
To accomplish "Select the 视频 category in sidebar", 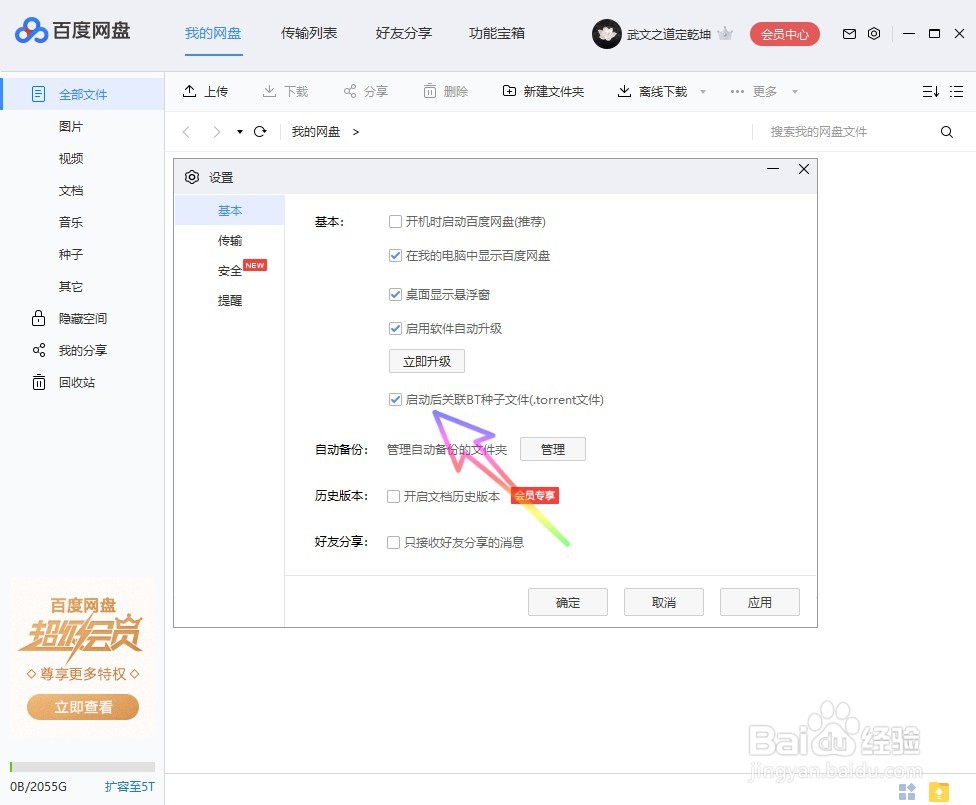I will click(x=71, y=158).
